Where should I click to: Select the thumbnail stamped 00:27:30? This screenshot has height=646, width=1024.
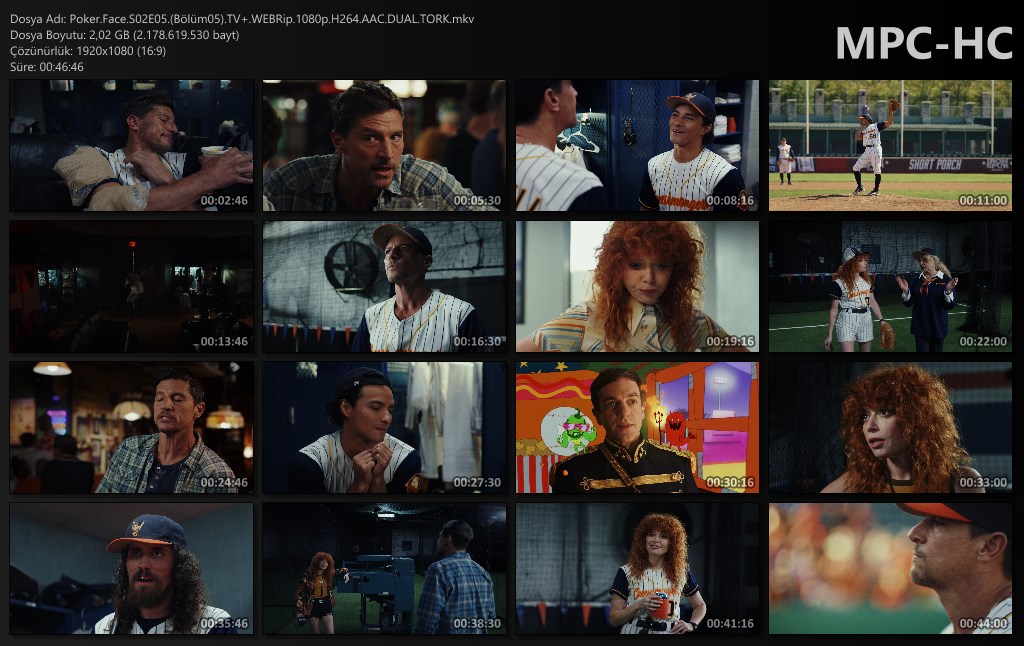coord(384,428)
